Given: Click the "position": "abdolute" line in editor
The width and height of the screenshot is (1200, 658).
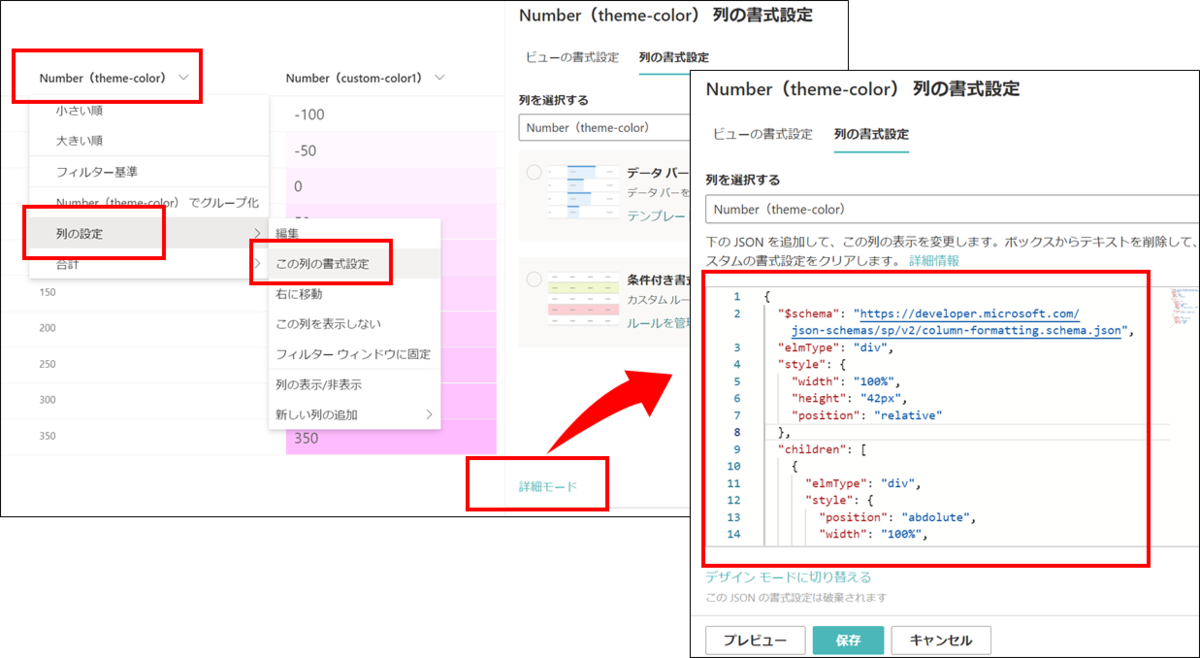Looking at the screenshot, I should 897,517.
